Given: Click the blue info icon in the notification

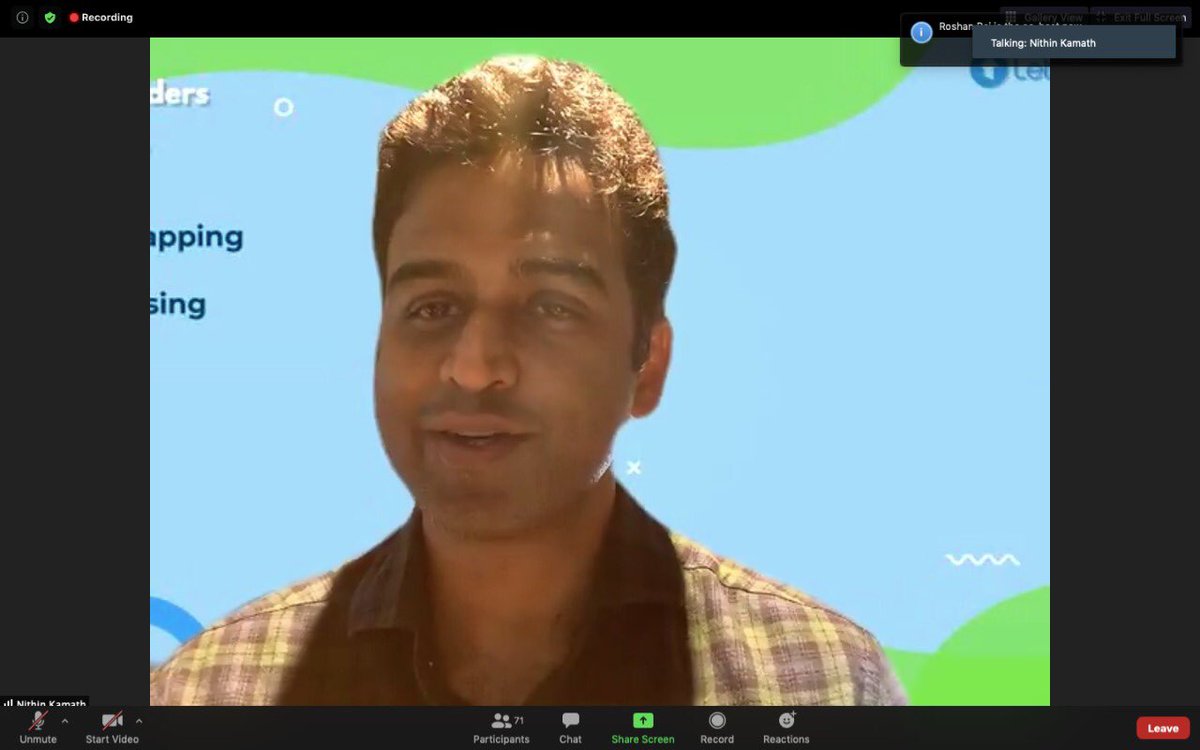Looking at the screenshot, I should click(922, 32).
